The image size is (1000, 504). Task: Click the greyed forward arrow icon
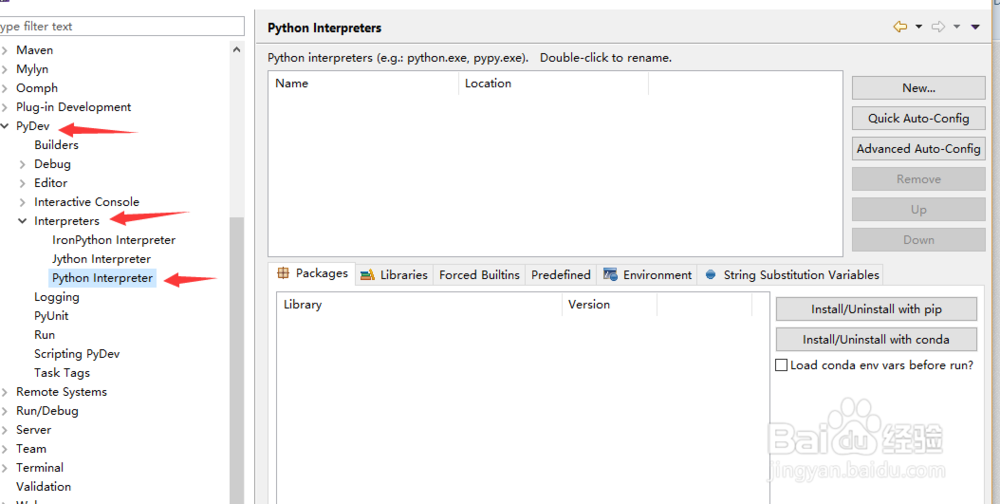click(938, 27)
